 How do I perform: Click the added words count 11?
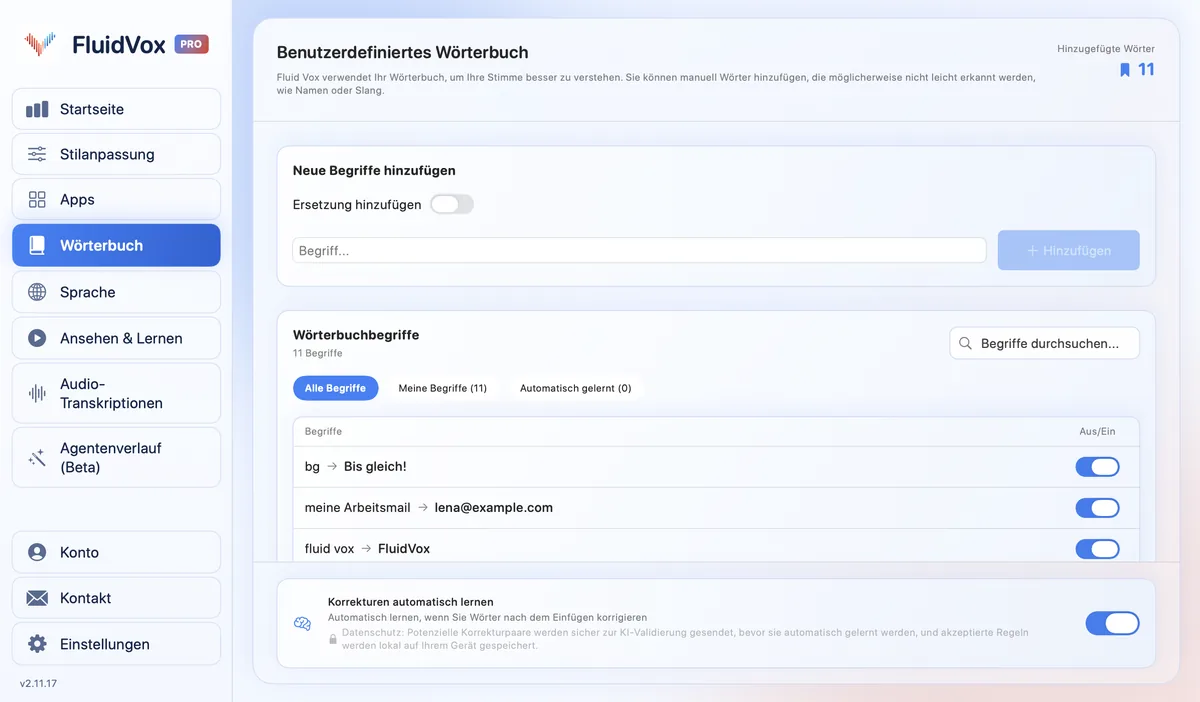[x=1146, y=70]
